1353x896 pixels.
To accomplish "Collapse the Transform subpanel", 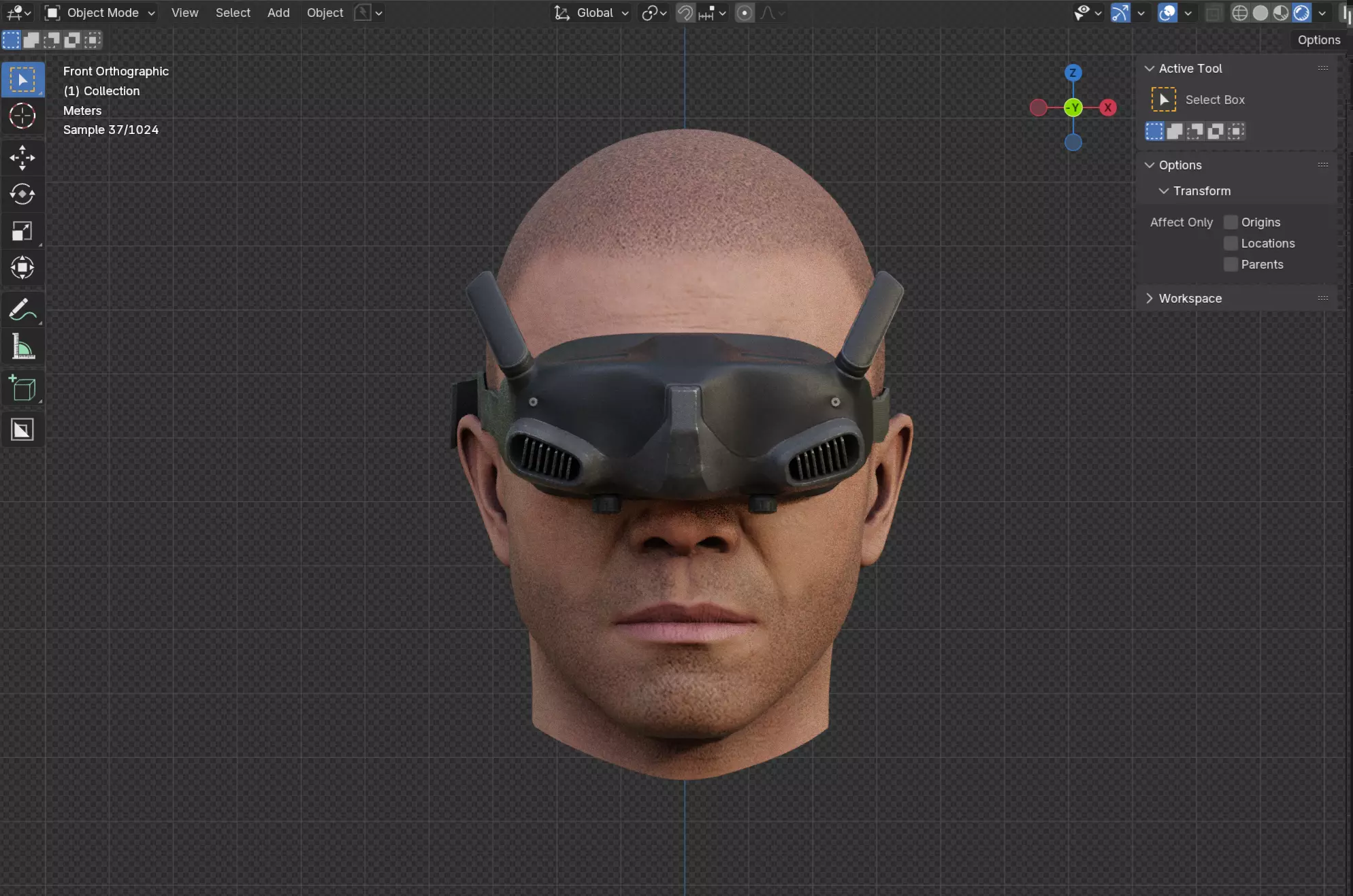I will click(1201, 191).
